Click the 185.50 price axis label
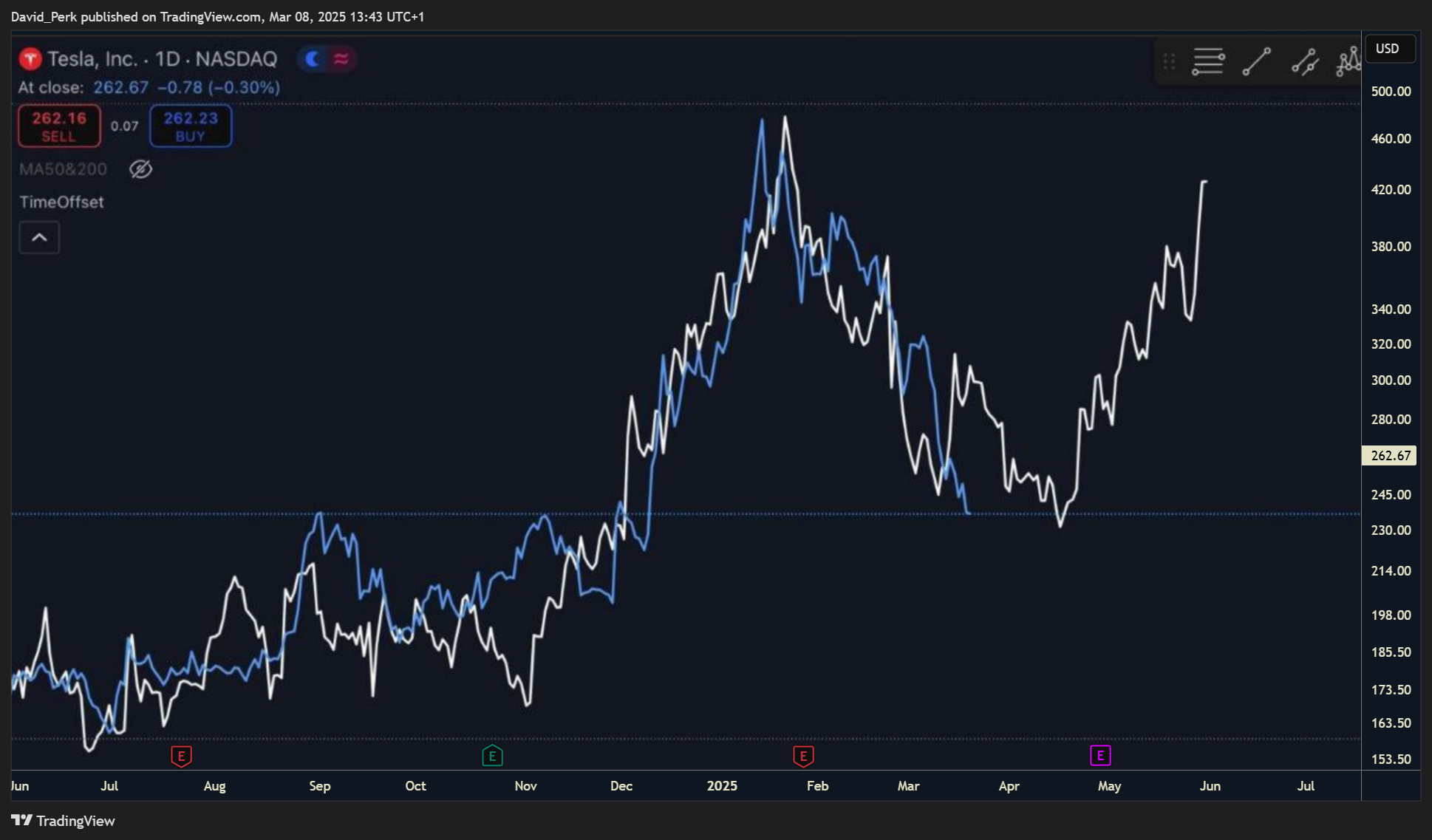Viewport: 1432px width, 840px height. 1391,652
